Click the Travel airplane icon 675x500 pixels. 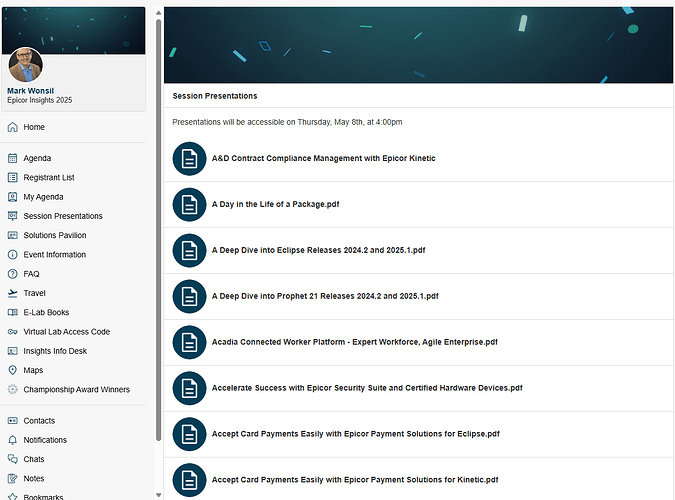coord(12,293)
